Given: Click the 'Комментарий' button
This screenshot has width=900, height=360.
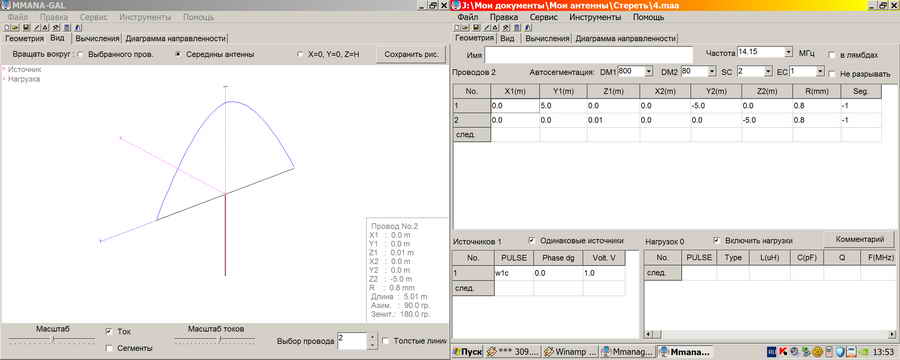Looking at the screenshot, I should tap(859, 239).
